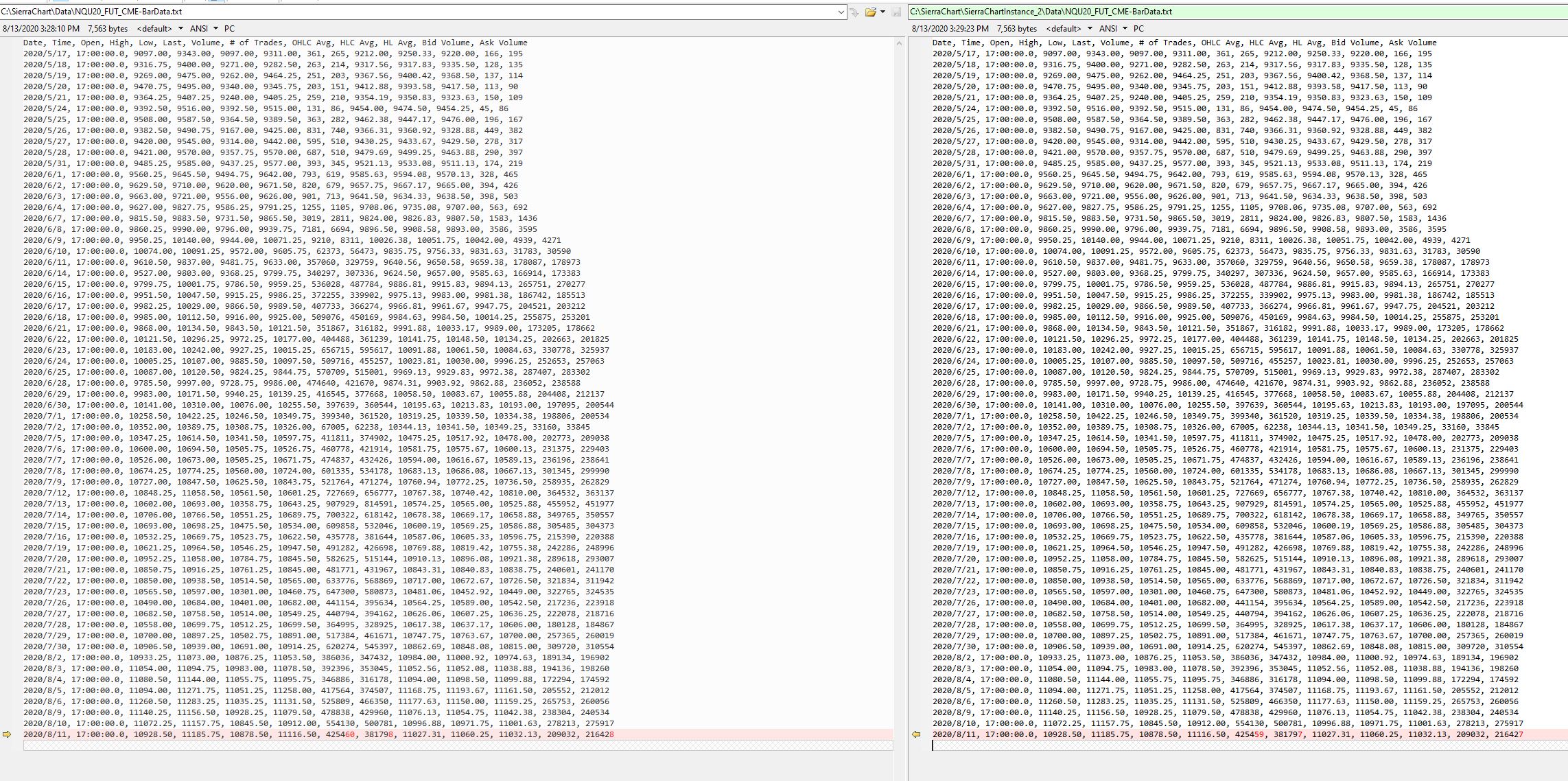Click the right pane PC line-ending label
The width and height of the screenshot is (1568, 781).
1138,29
